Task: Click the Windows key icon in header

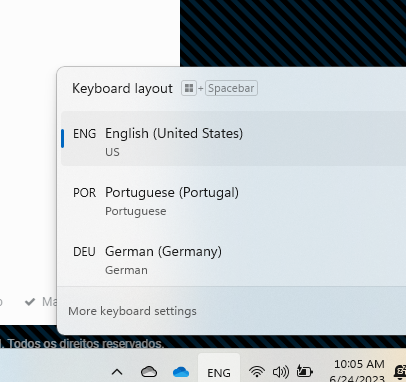Action: pyautogui.click(x=189, y=88)
